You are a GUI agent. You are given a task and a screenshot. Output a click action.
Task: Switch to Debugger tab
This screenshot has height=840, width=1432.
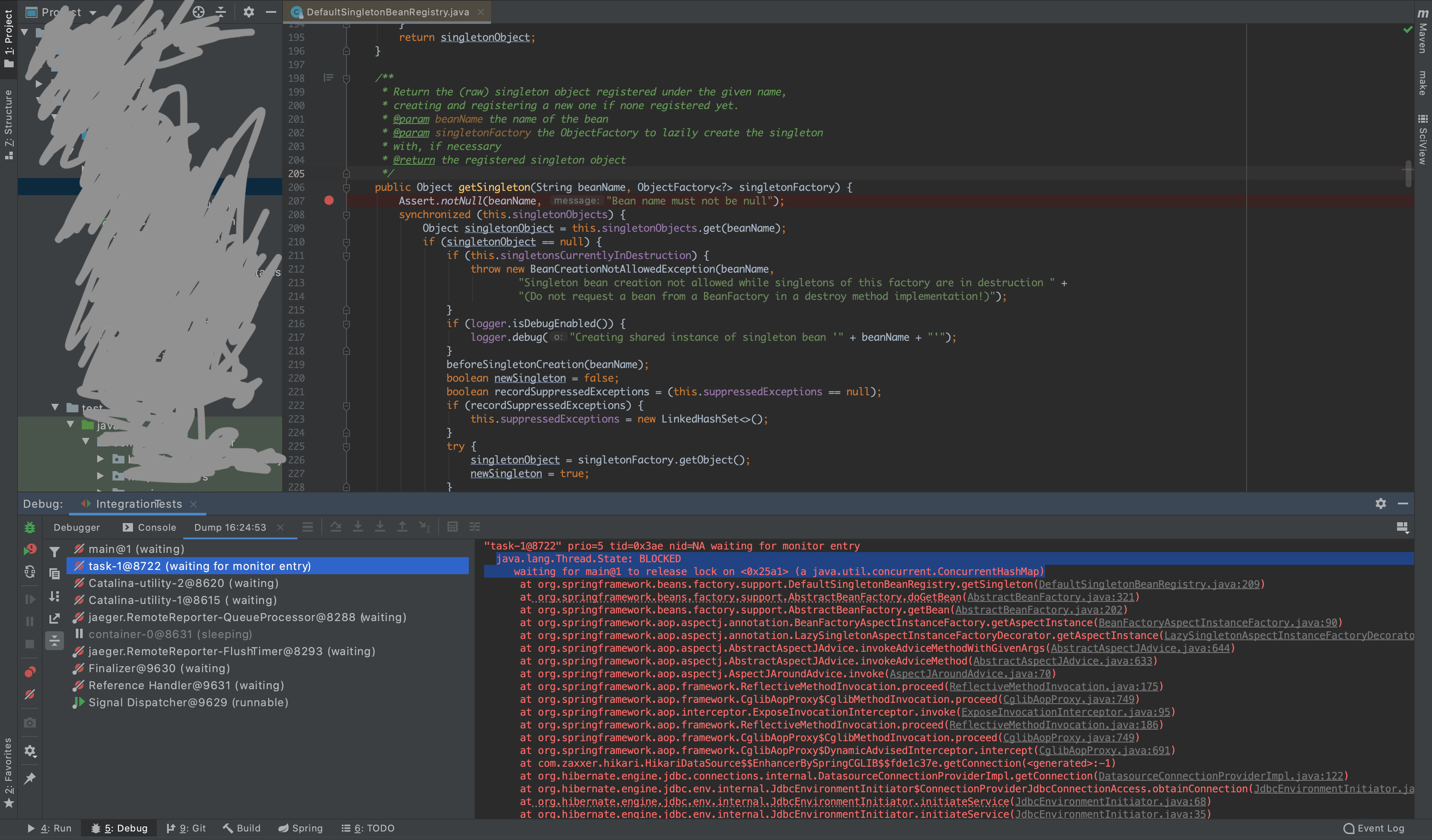point(77,528)
